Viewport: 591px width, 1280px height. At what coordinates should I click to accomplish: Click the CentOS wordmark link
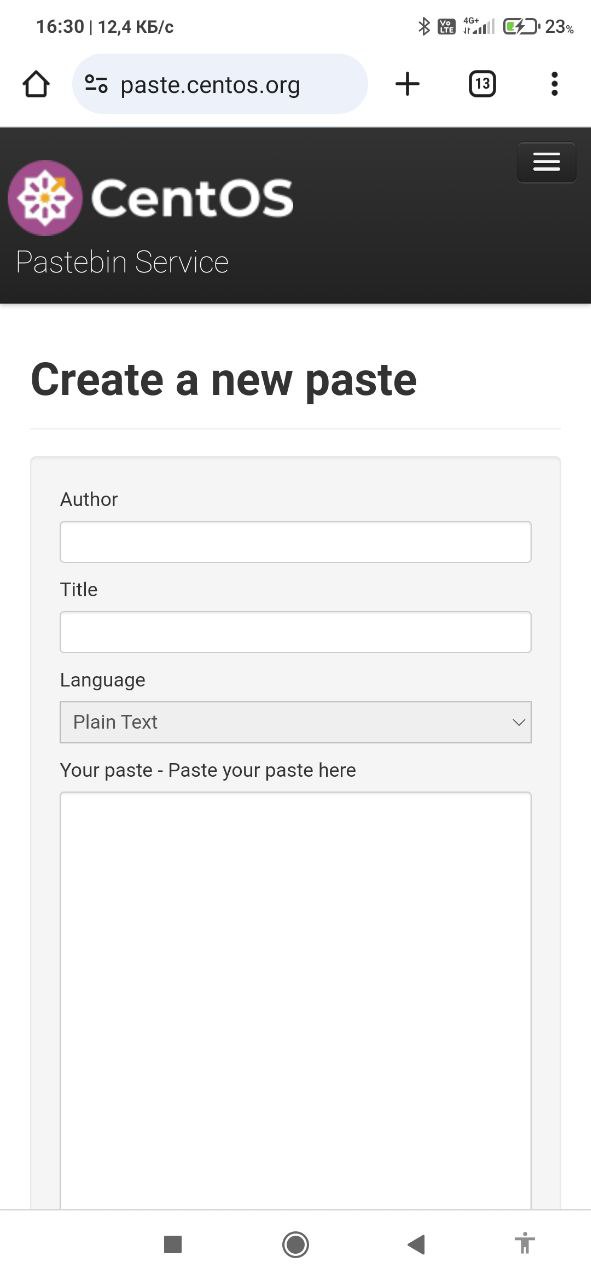click(x=192, y=198)
